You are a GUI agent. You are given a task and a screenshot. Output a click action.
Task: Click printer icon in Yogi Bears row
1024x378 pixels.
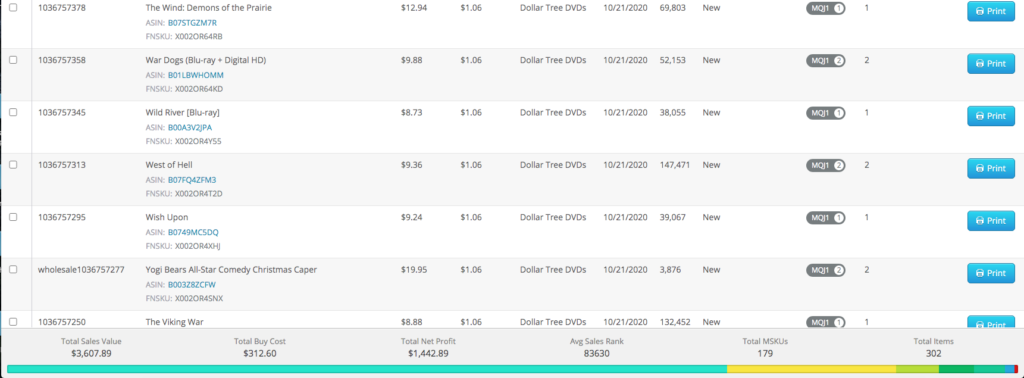(x=980, y=273)
